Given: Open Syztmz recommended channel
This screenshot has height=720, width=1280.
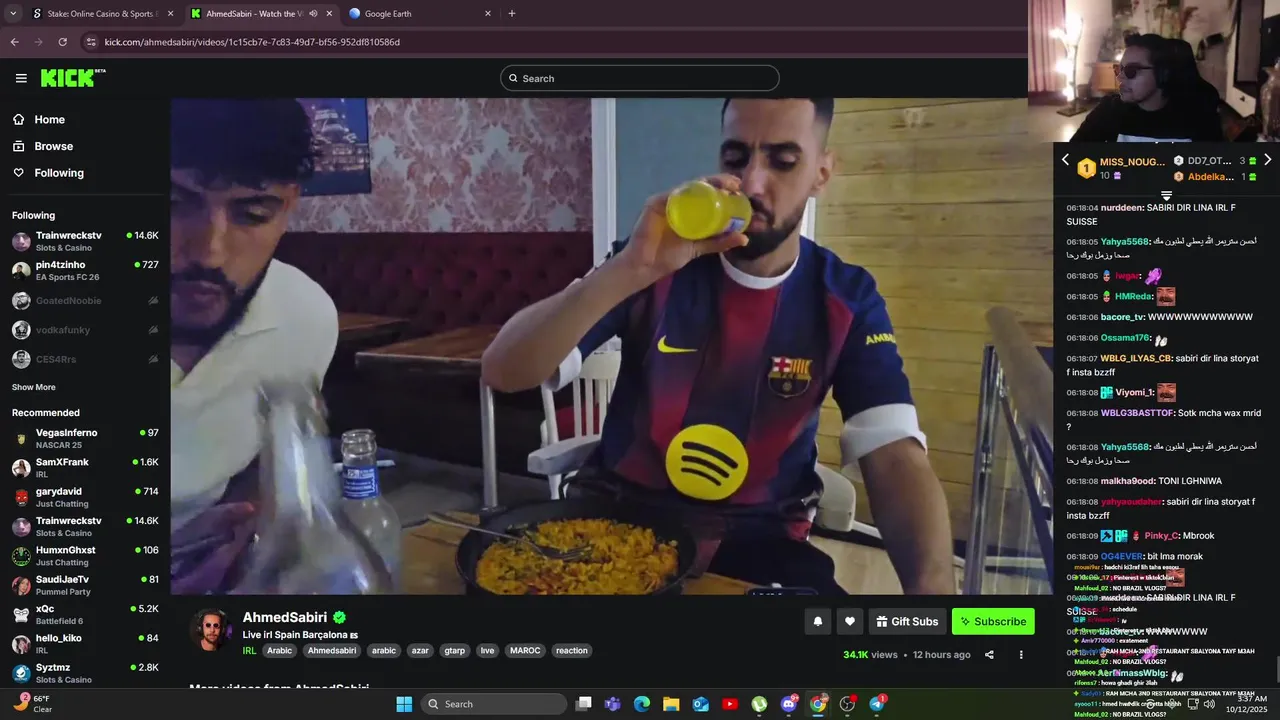Looking at the screenshot, I should [85, 673].
